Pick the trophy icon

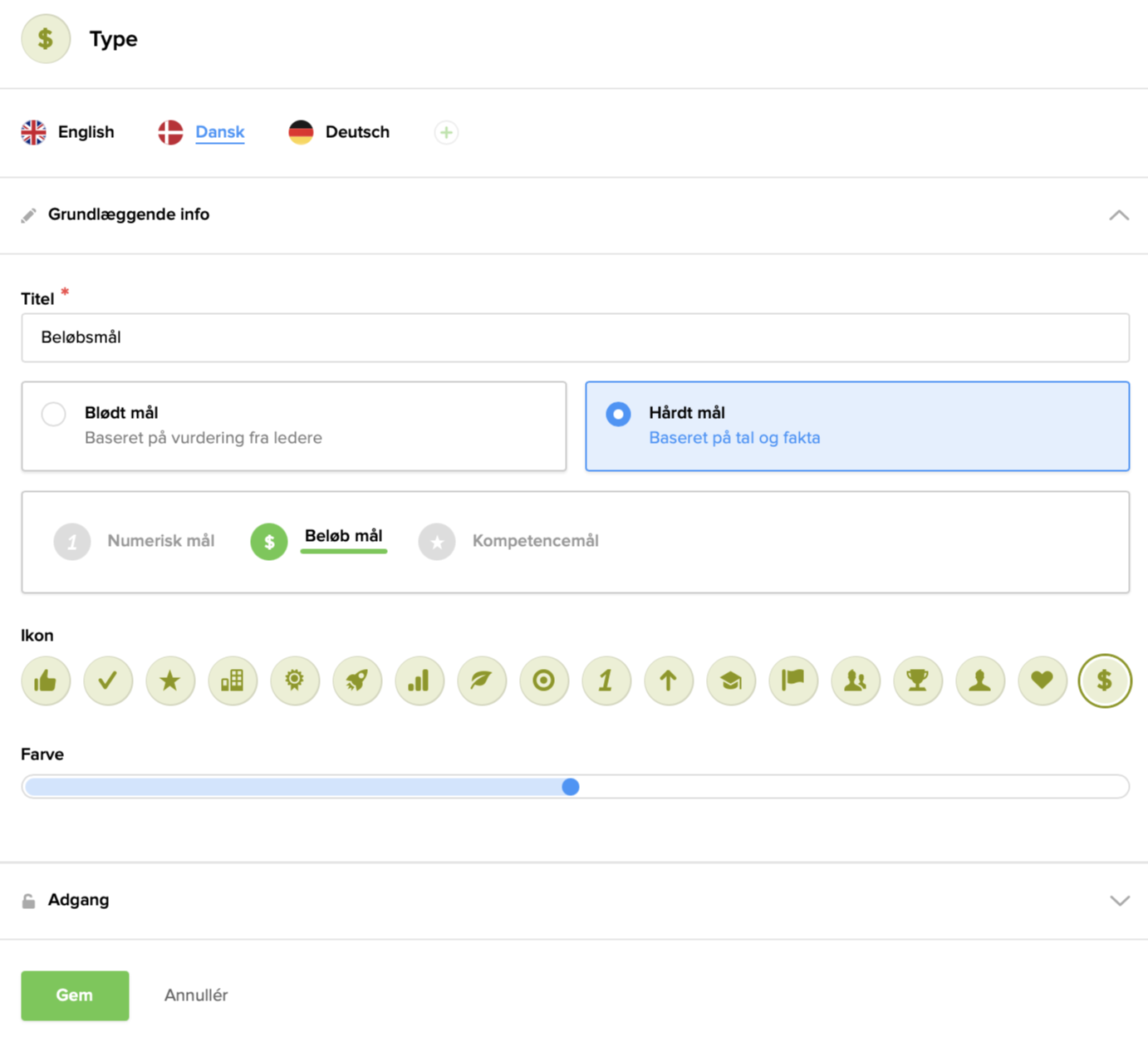[918, 681]
